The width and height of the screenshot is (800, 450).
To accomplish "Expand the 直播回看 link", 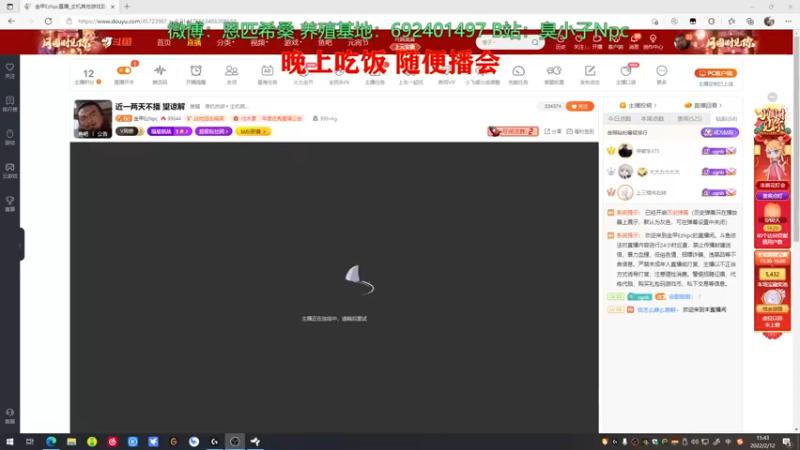I will tap(703, 105).
